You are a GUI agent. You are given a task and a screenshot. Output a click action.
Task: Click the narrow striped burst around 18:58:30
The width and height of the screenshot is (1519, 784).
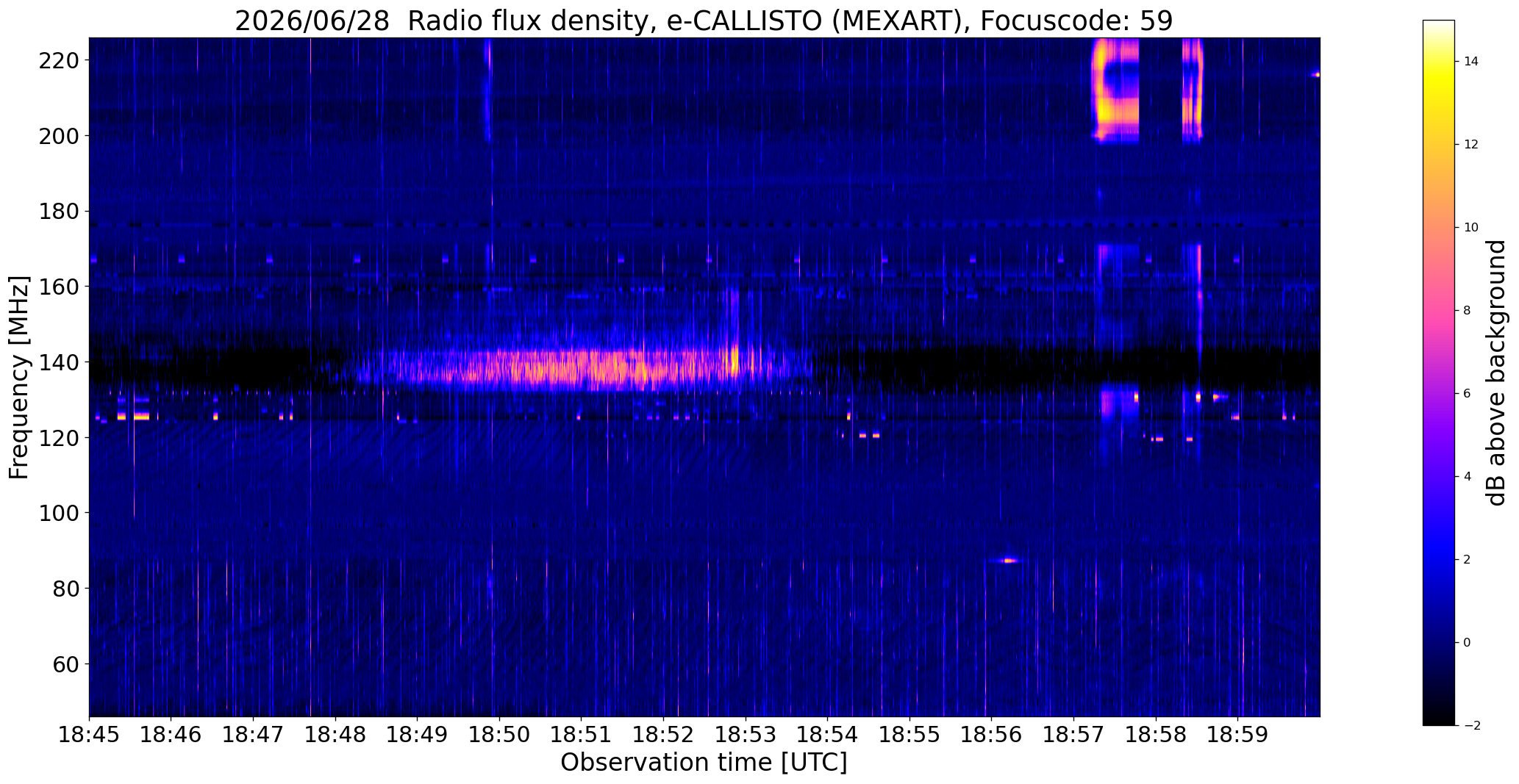pyautogui.click(x=1192, y=90)
